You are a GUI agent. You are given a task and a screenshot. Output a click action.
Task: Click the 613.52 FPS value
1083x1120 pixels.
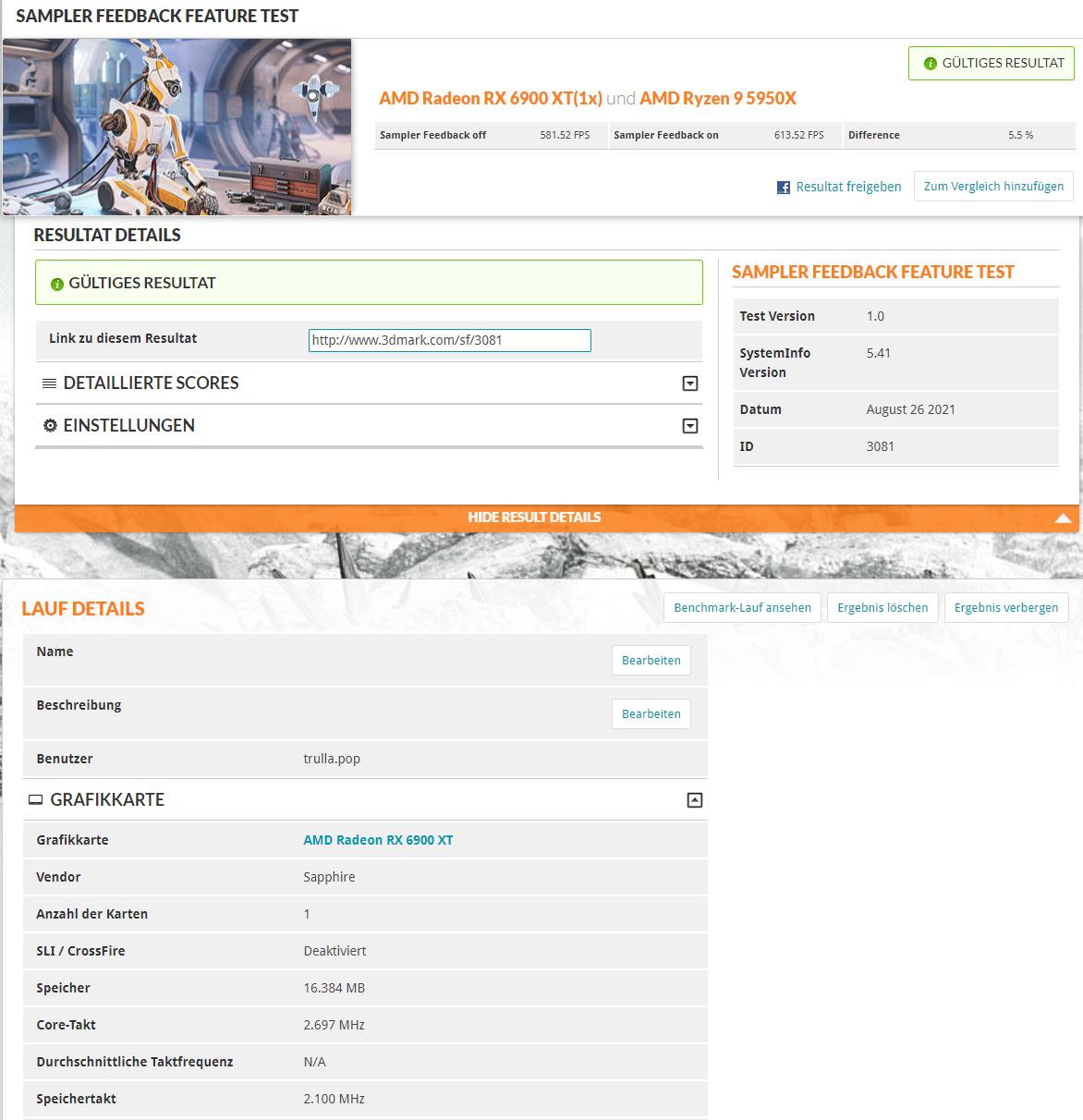(798, 135)
